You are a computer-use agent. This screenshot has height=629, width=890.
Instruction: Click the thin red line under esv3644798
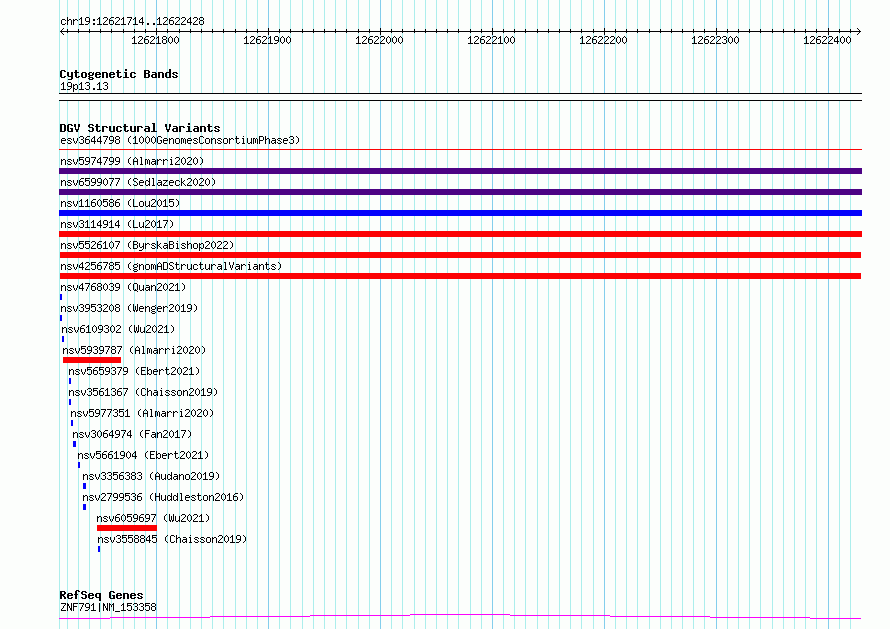pyautogui.click(x=460, y=150)
